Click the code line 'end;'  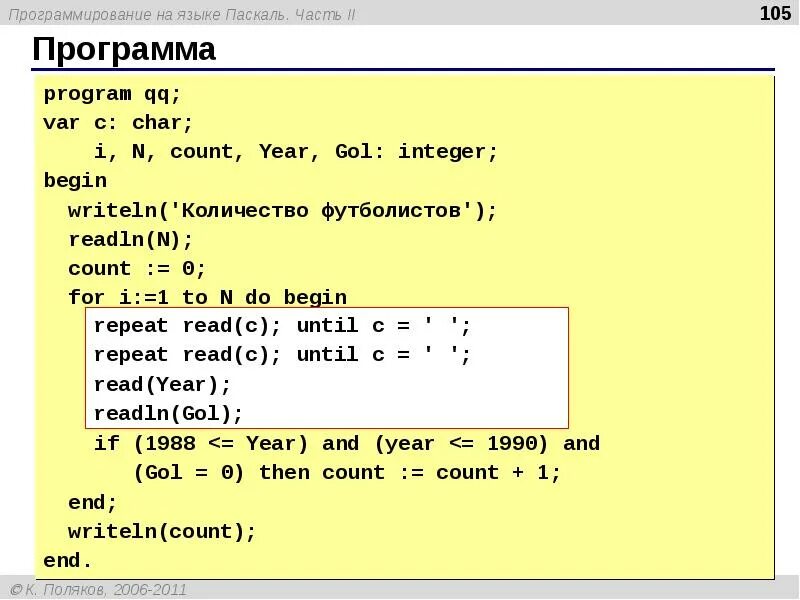coord(92,503)
